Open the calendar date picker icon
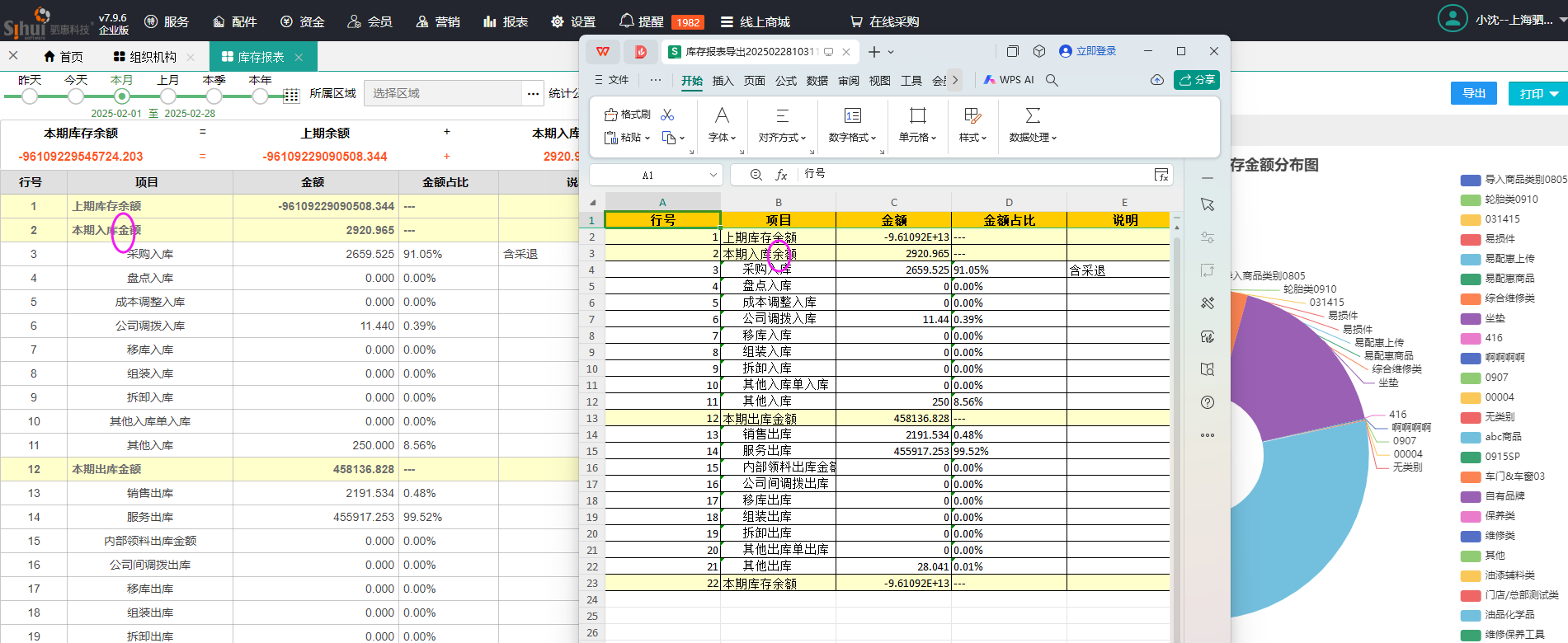Image resolution: width=1568 pixels, height=643 pixels. tap(291, 96)
